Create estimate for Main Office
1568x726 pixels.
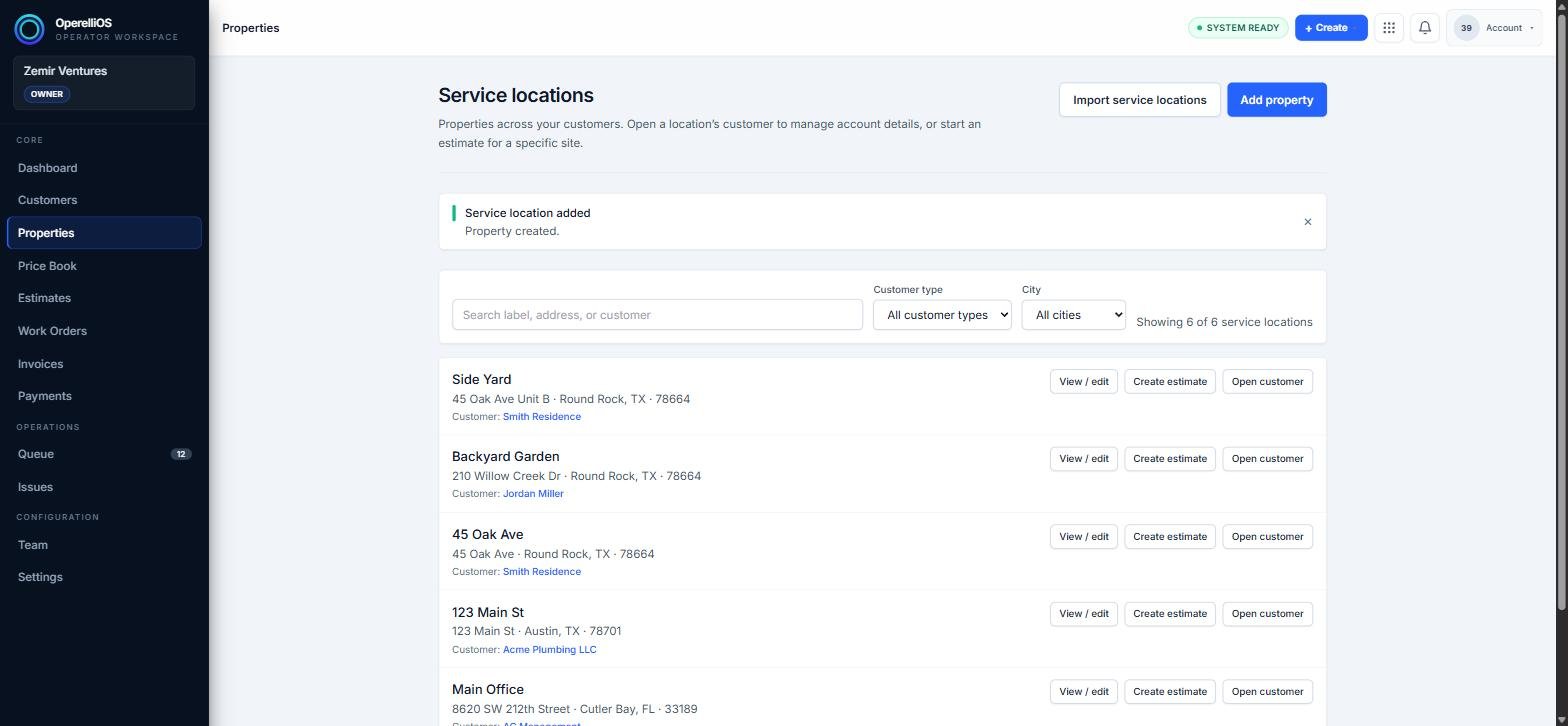pyautogui.click(x=1170, y=692)
